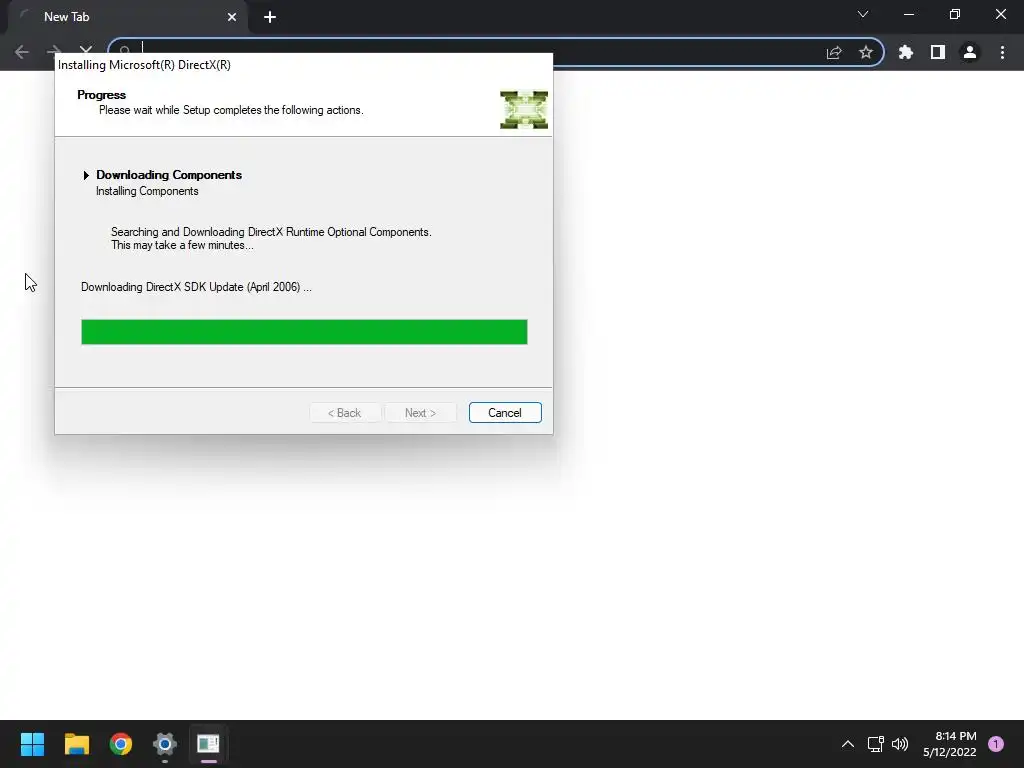Image resolution: width=1024 pixels, height=768 pixels.
Task: Click the installer window title bar text
Action: pyautogui.click(x=144, y=65)
